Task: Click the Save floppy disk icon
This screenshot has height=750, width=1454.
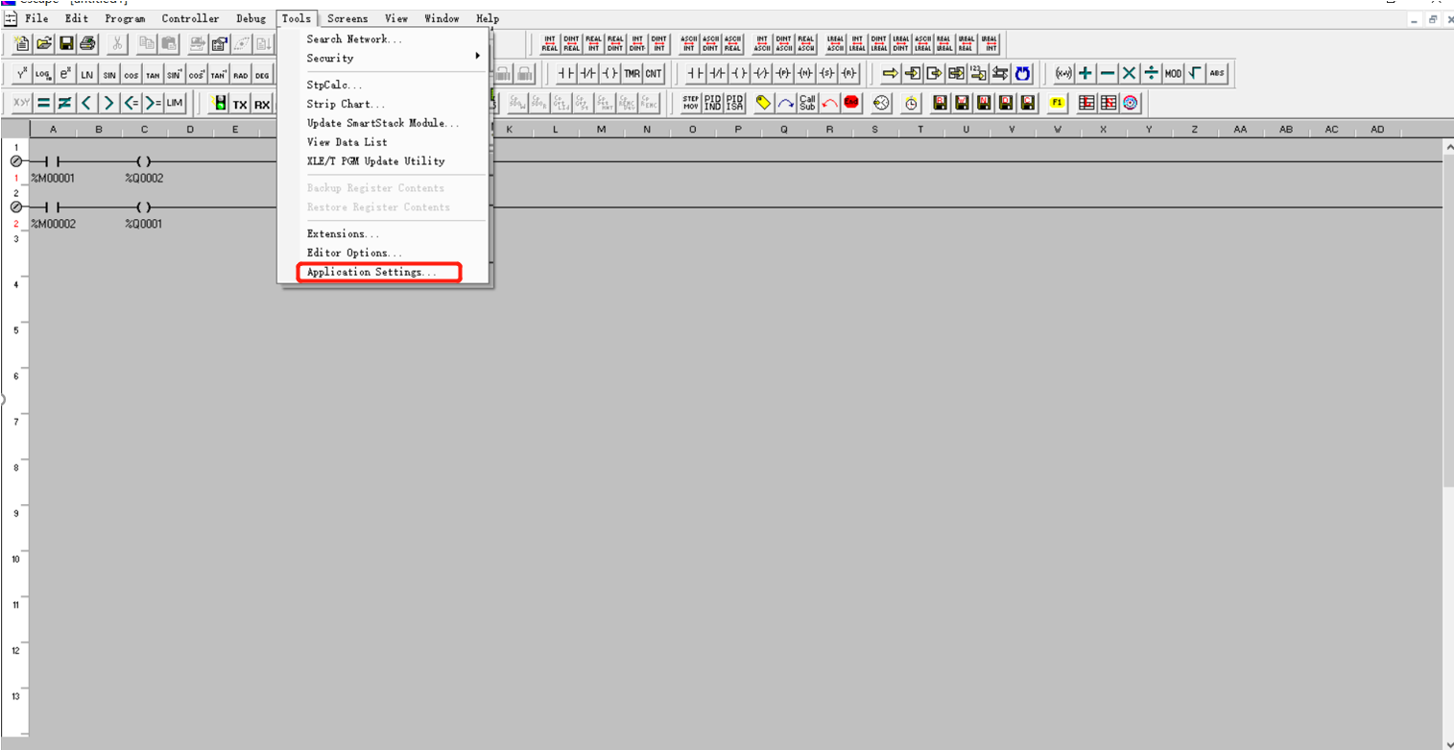Action: (x=66, y=43)
